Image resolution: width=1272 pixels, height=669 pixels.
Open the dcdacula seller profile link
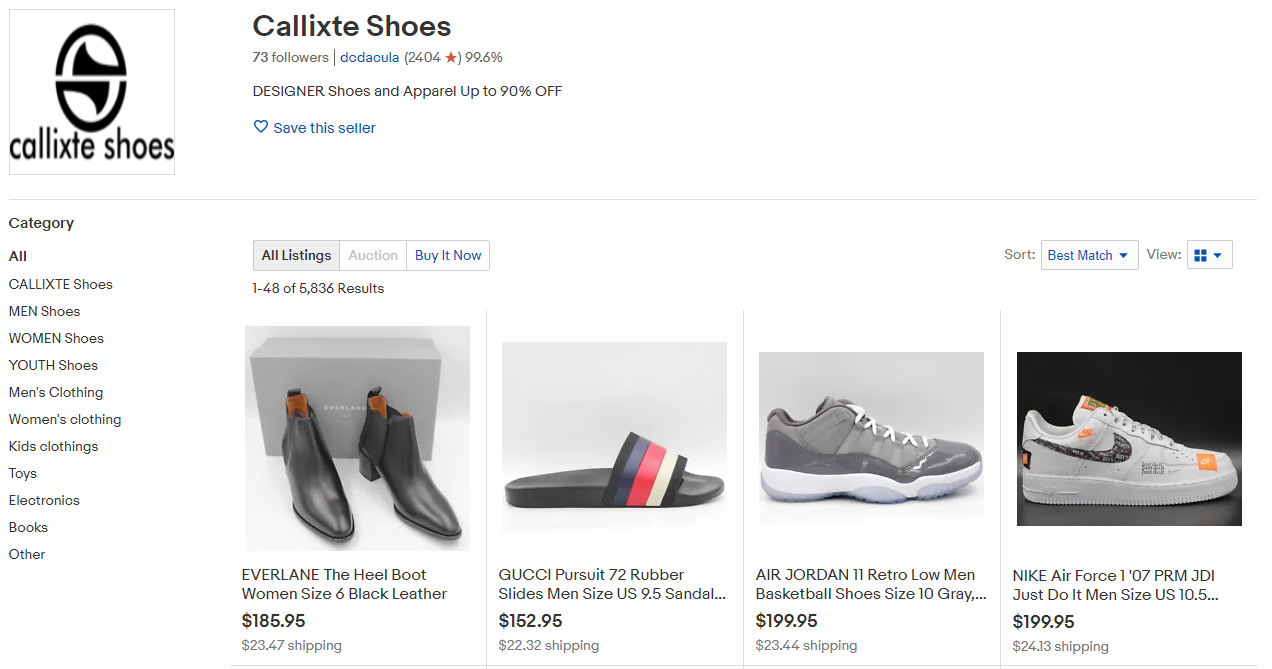click(x=369, y=57)
